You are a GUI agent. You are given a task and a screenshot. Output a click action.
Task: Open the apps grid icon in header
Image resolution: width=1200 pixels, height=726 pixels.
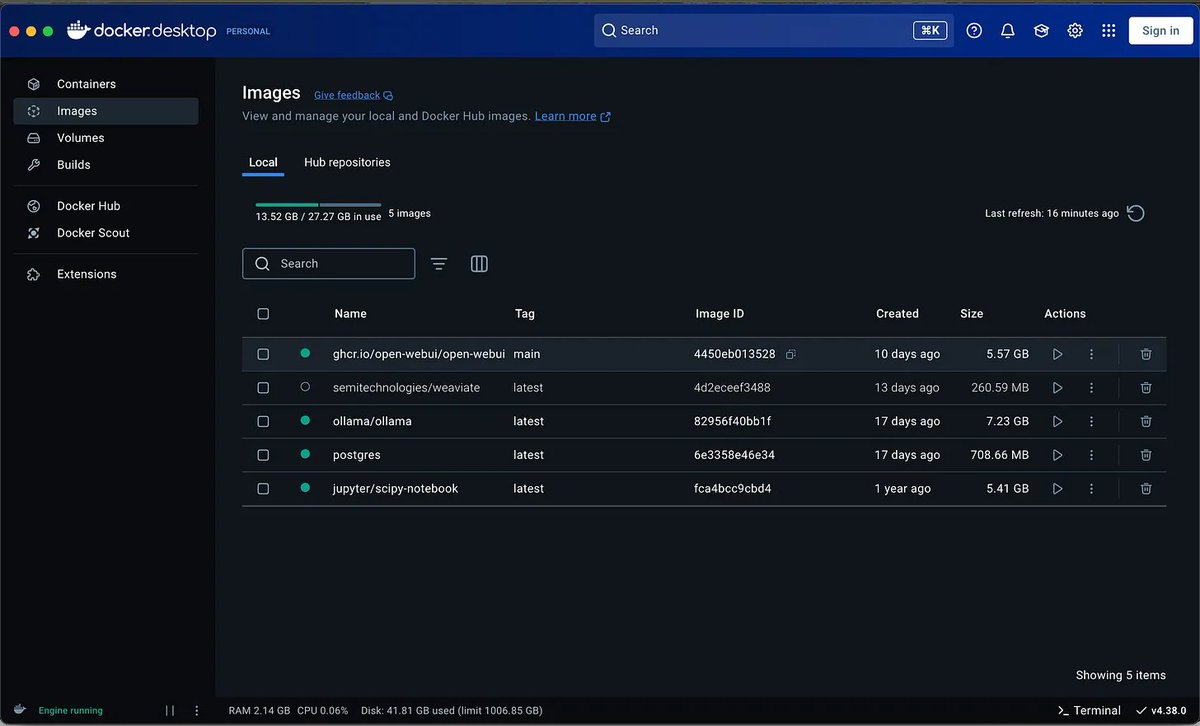point(1108,31)
